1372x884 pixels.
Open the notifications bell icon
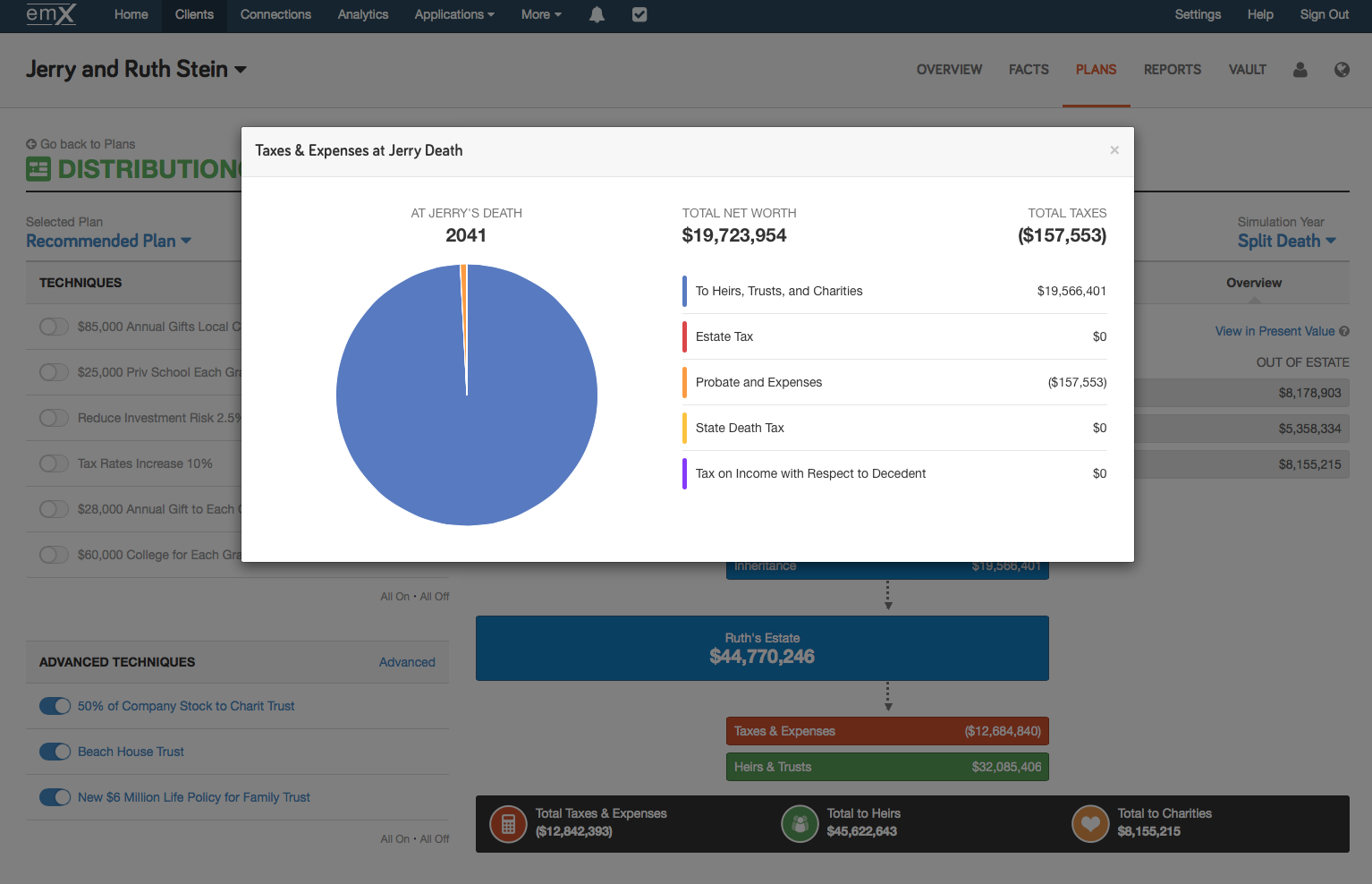tap(596, 14)
